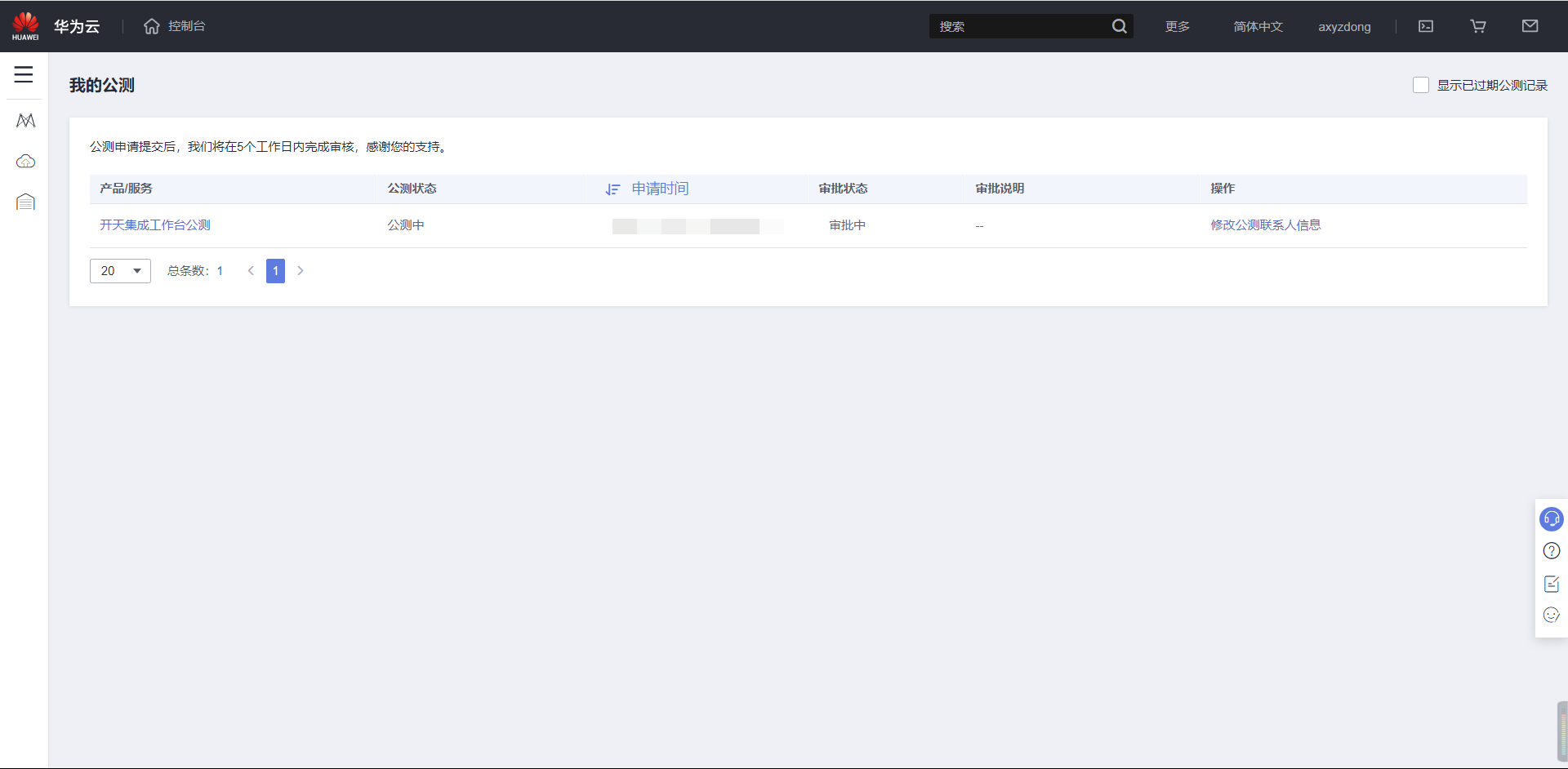Click the 审批说明 column header
Screen dimensions: 1568x769
coord(1000,189)
